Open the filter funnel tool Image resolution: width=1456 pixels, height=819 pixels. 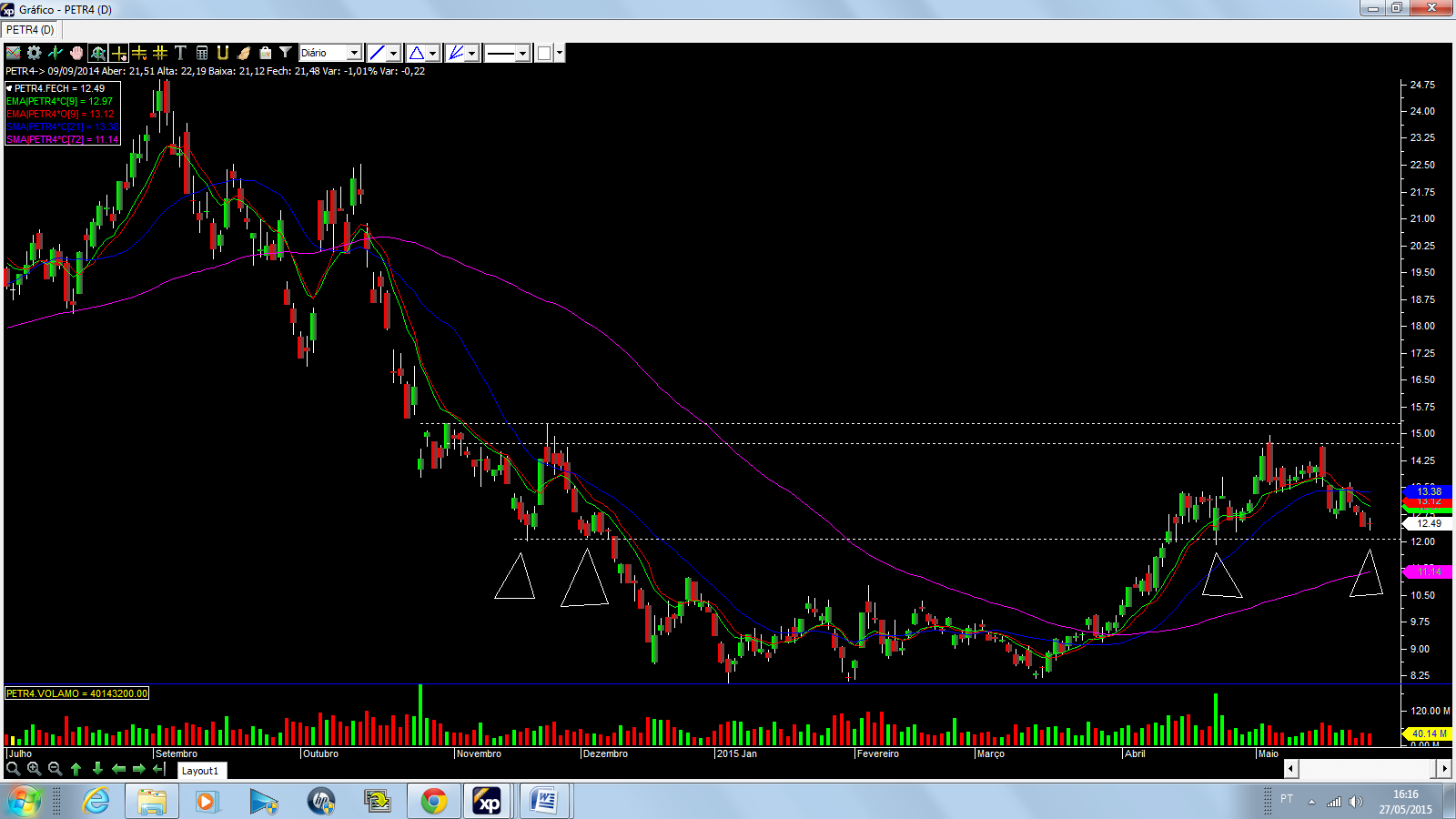tap(286, 53)
